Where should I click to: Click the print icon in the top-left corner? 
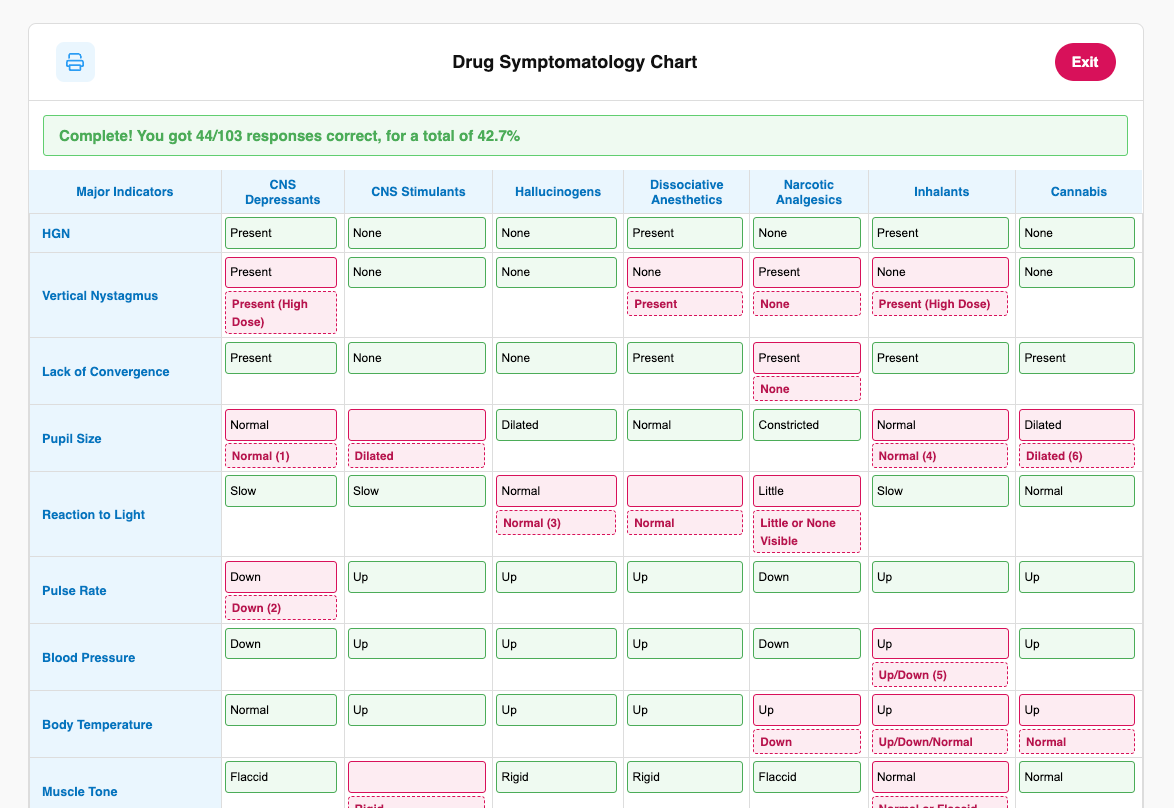75,62
